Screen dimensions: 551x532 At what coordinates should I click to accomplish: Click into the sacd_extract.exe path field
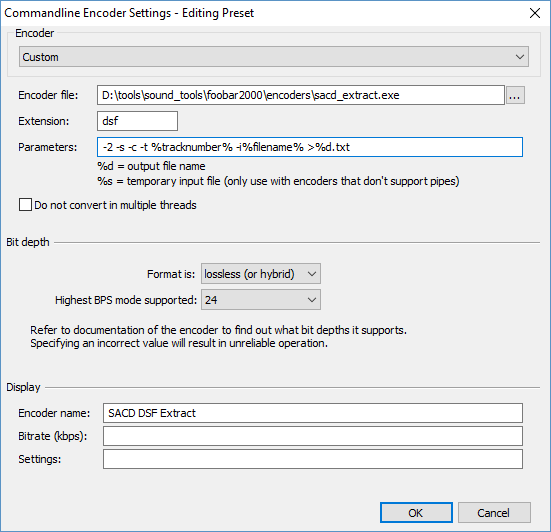301,95
